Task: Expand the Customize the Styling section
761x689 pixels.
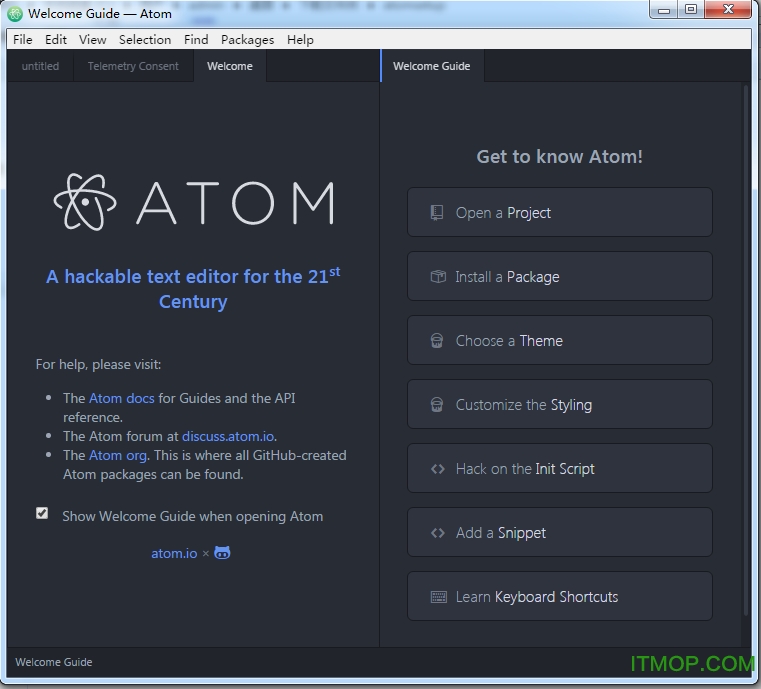Action: pos(560,405)
